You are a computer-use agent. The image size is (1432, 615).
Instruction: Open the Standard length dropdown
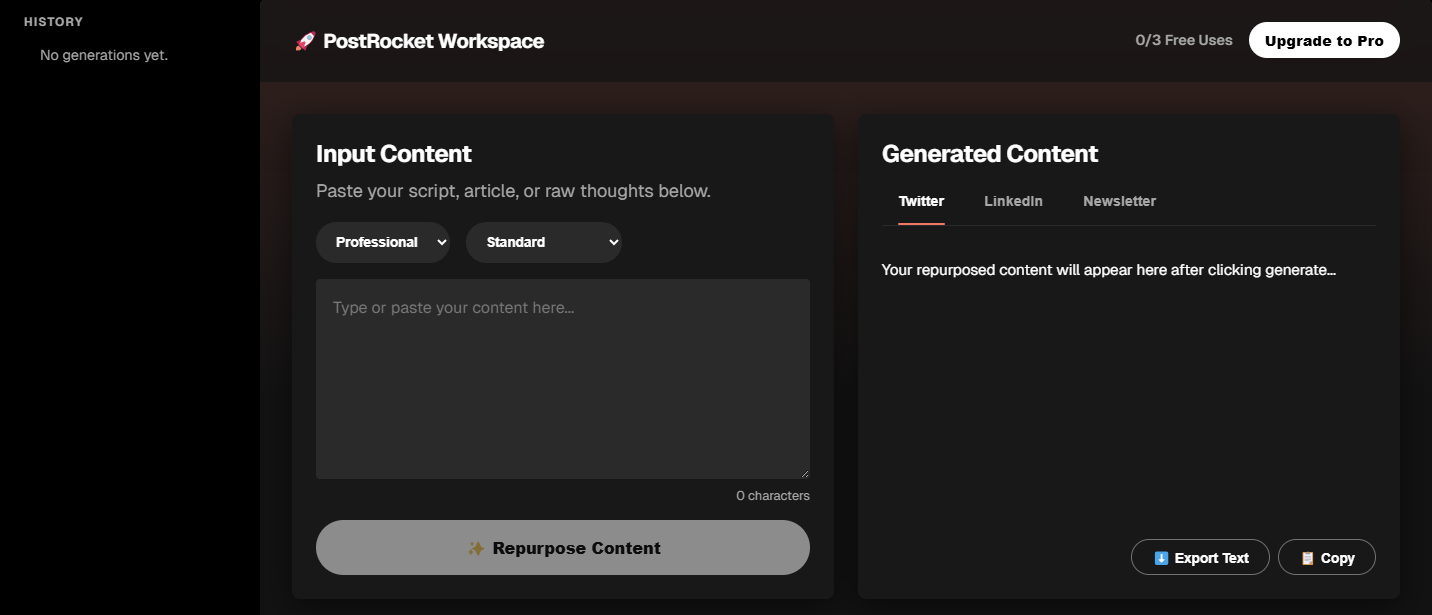[544, 242]
